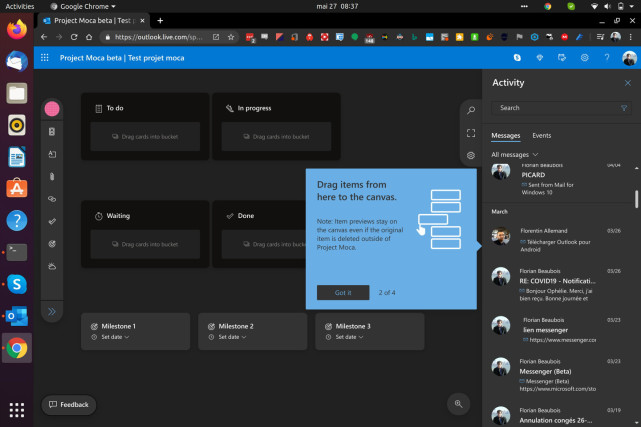Select the goal target tool in left toolbar

(x=52, y=244)
